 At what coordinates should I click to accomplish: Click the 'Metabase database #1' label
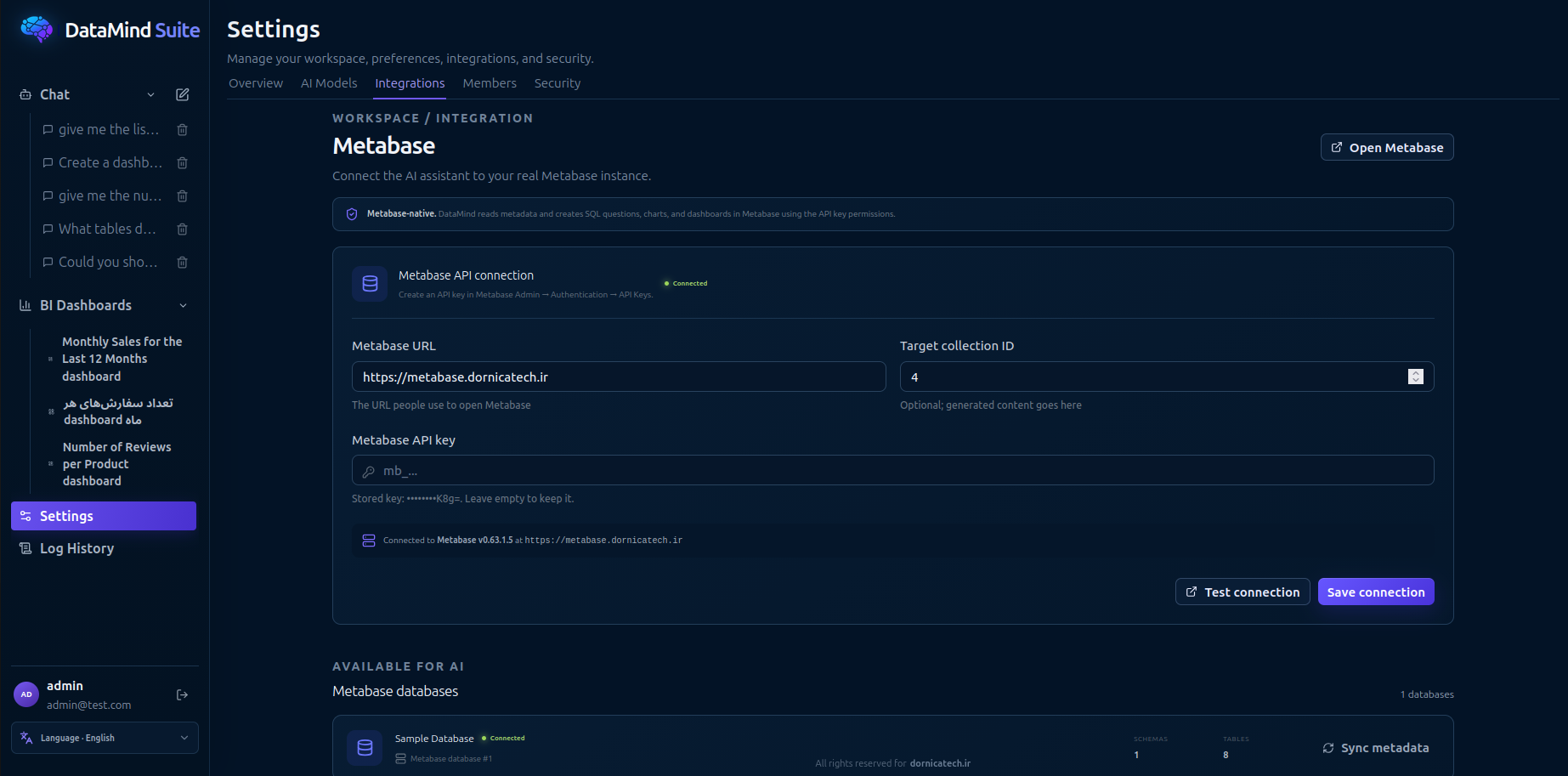(451, 758)
